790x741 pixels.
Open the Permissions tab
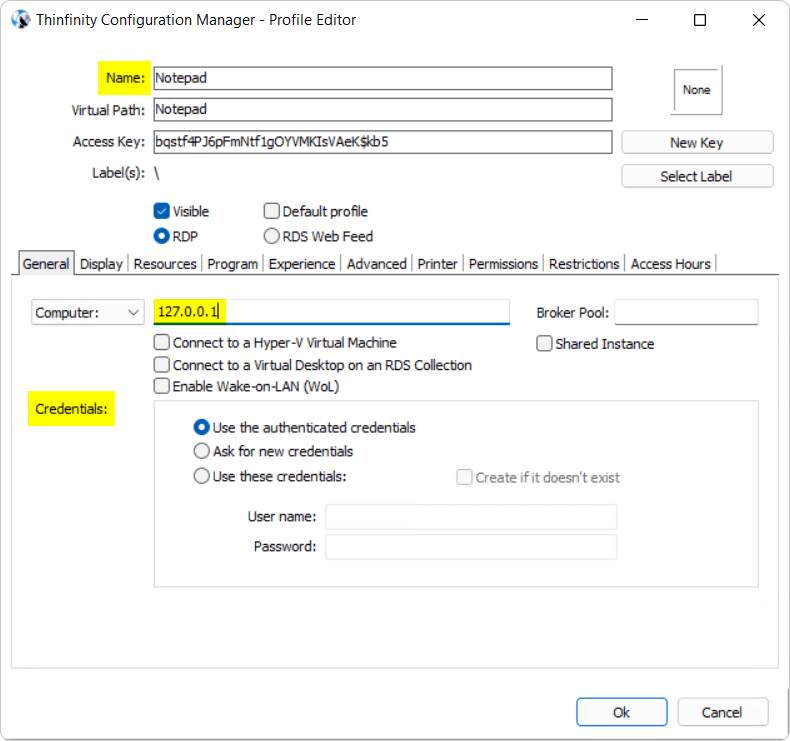point(503,263)
